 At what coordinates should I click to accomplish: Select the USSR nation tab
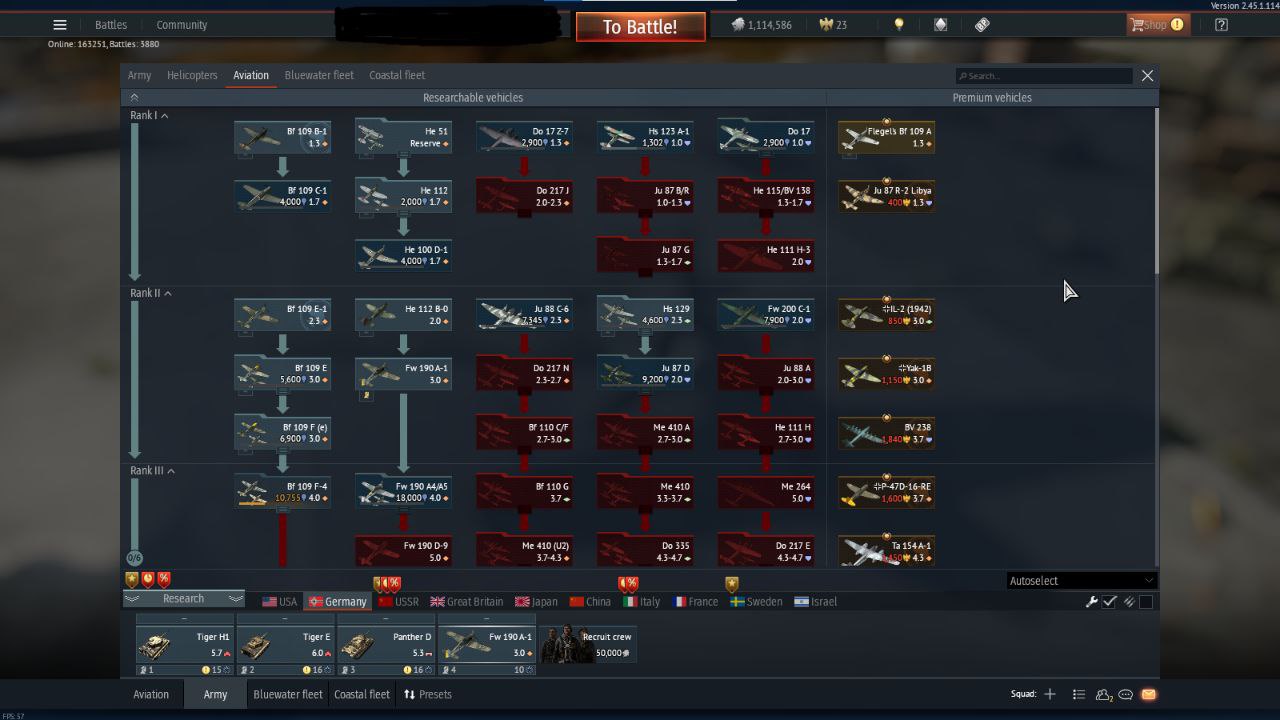tap(398, 602)
